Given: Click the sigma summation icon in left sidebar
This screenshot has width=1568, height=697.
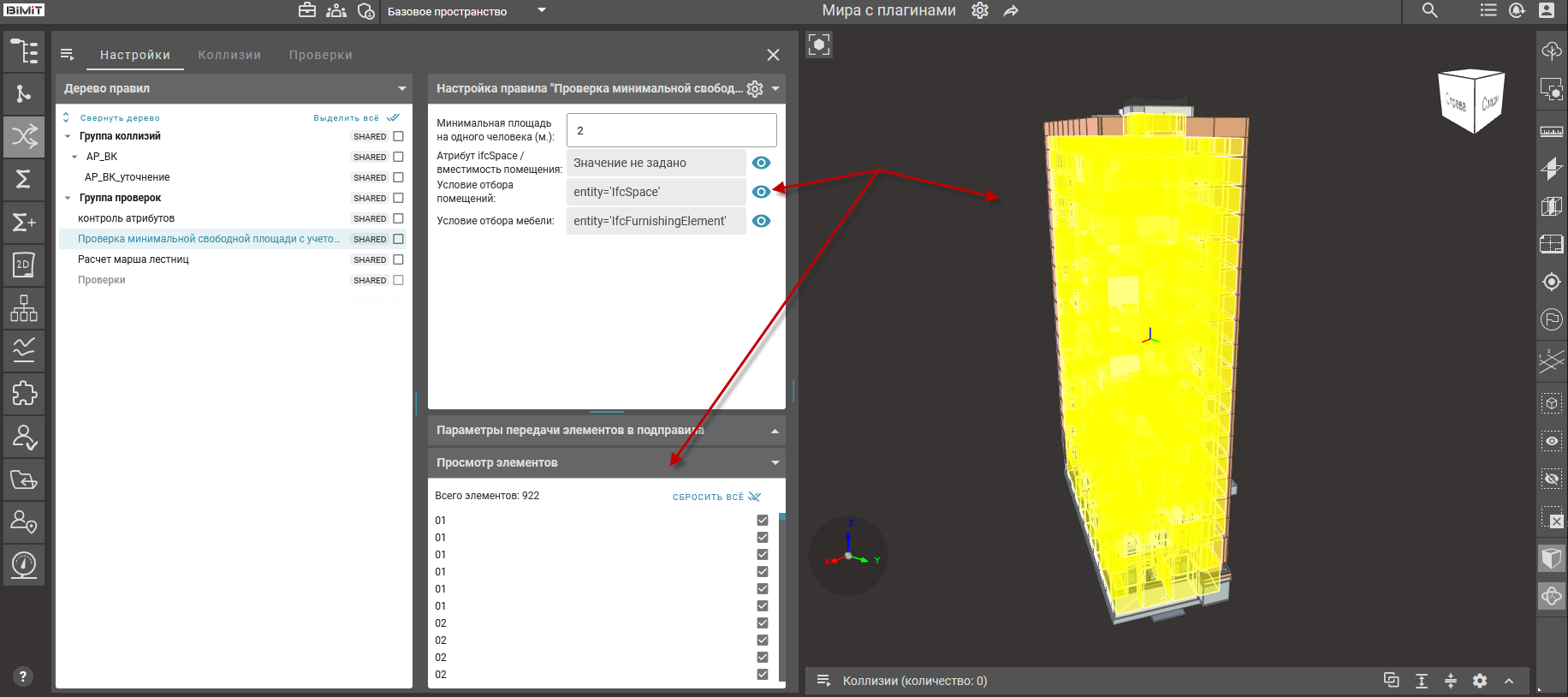Looking at the screenshot, I should tap(24, 179).
